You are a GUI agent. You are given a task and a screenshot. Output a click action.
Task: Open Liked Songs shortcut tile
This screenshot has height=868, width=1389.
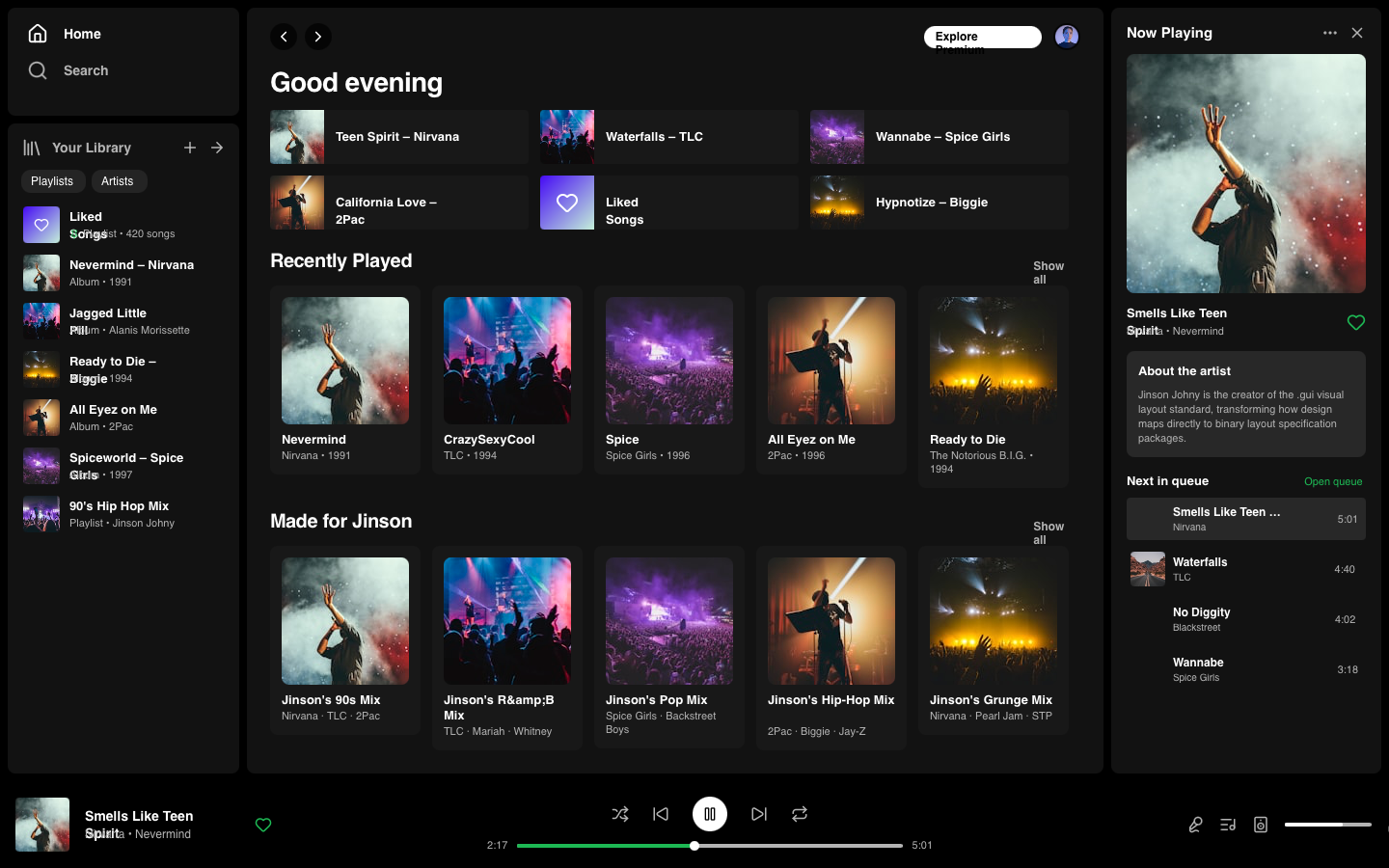point(669,203)
